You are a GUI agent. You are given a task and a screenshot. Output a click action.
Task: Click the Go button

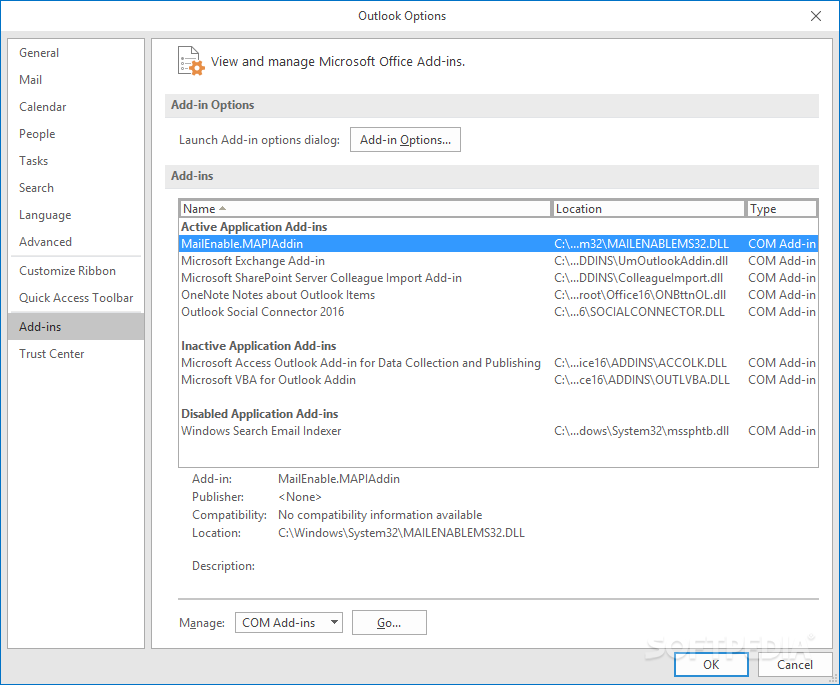[x=389, y=623]
